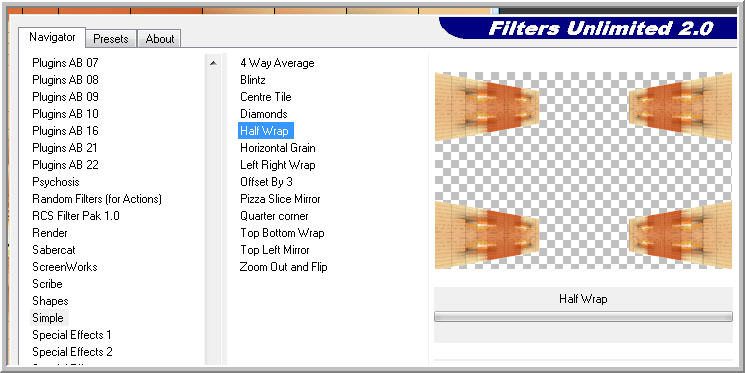The height and width of the screenshot is (373, 745).
Task: Select Half Wrap in filter list
Action: [266, 131]
